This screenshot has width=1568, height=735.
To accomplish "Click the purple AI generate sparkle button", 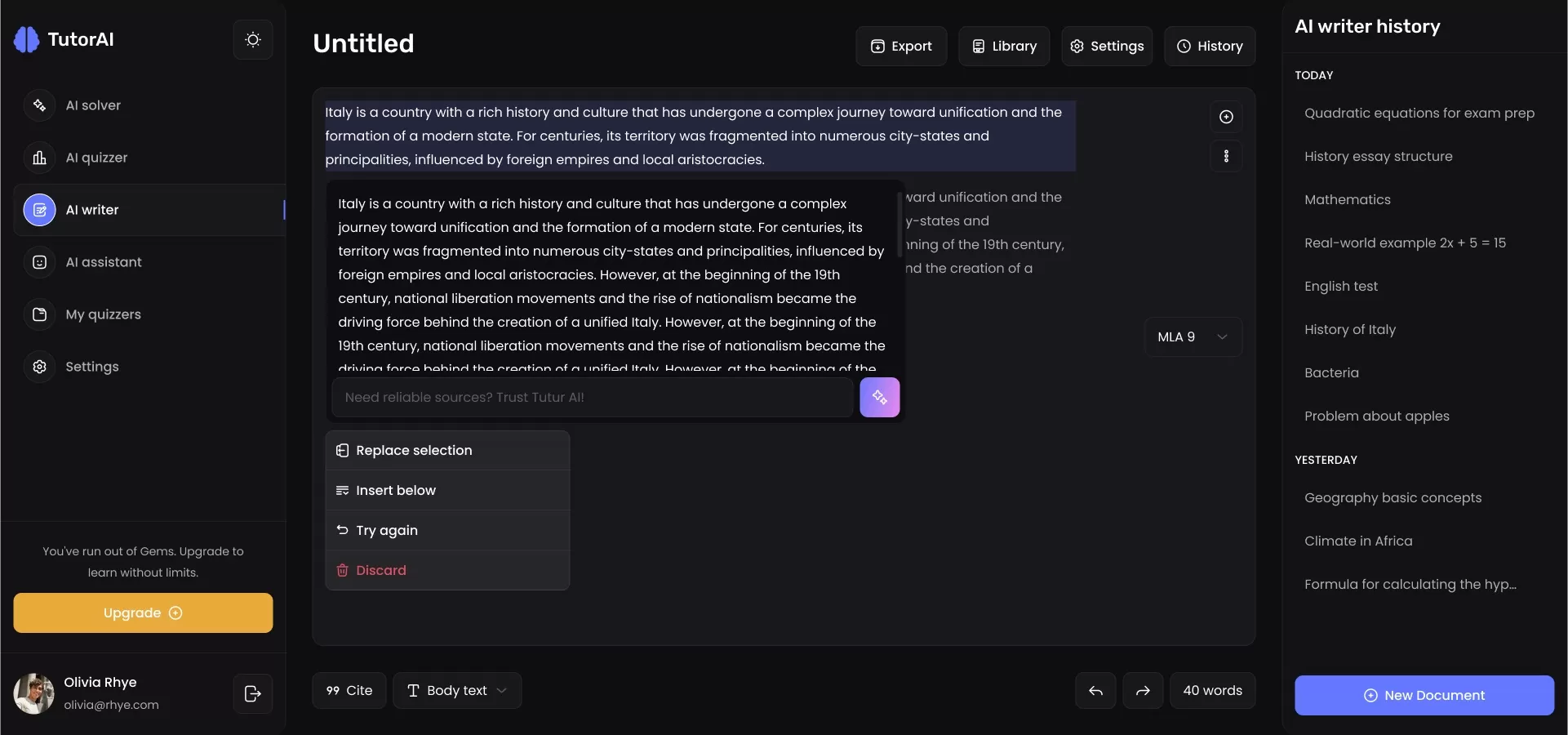I will 879,398.
